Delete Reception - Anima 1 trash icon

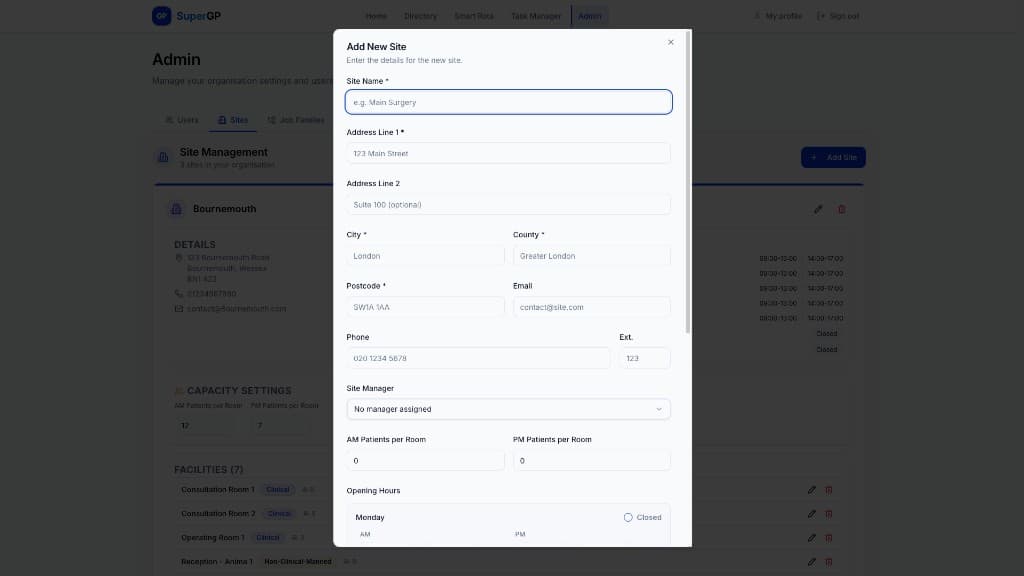coord(829,562)
